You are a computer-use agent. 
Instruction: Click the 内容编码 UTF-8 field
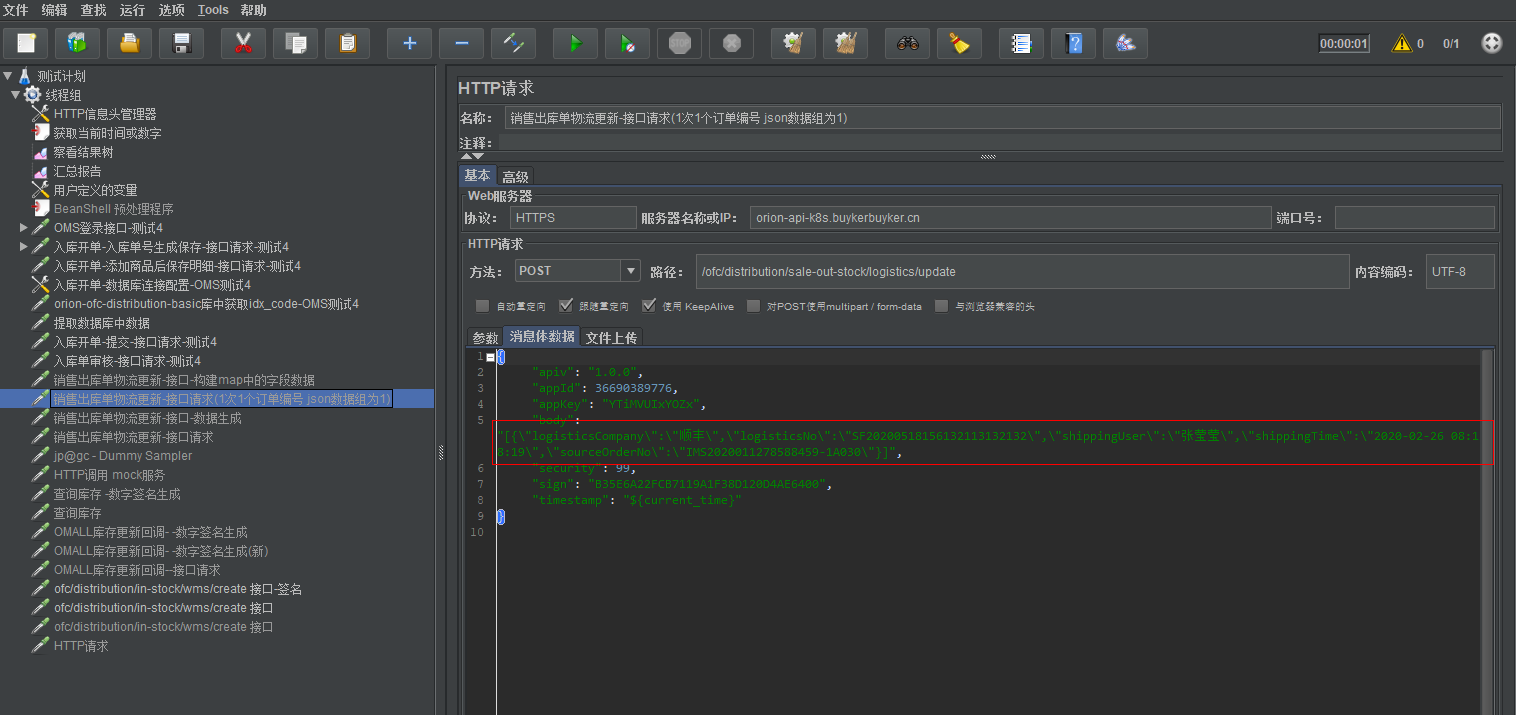click(x=1461, y=271)
